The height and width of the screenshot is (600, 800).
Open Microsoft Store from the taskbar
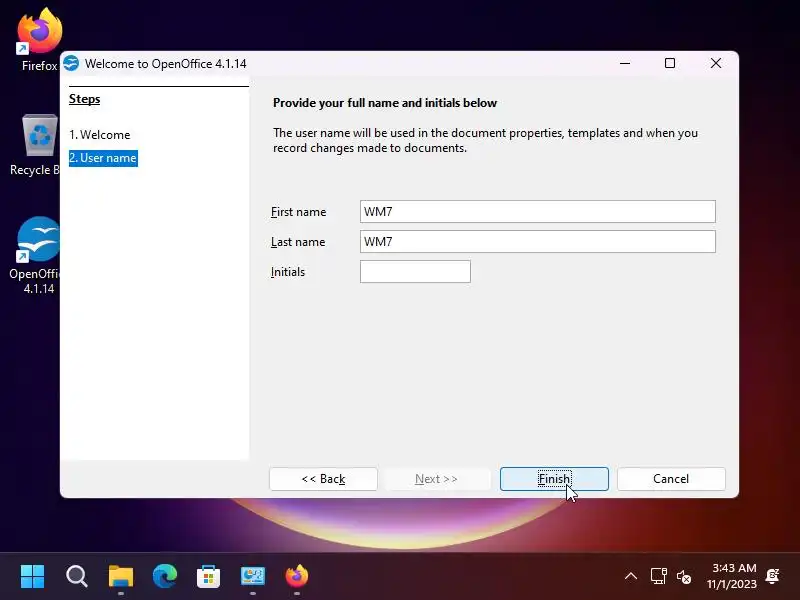pyautogui.click(x=209, y=577)
